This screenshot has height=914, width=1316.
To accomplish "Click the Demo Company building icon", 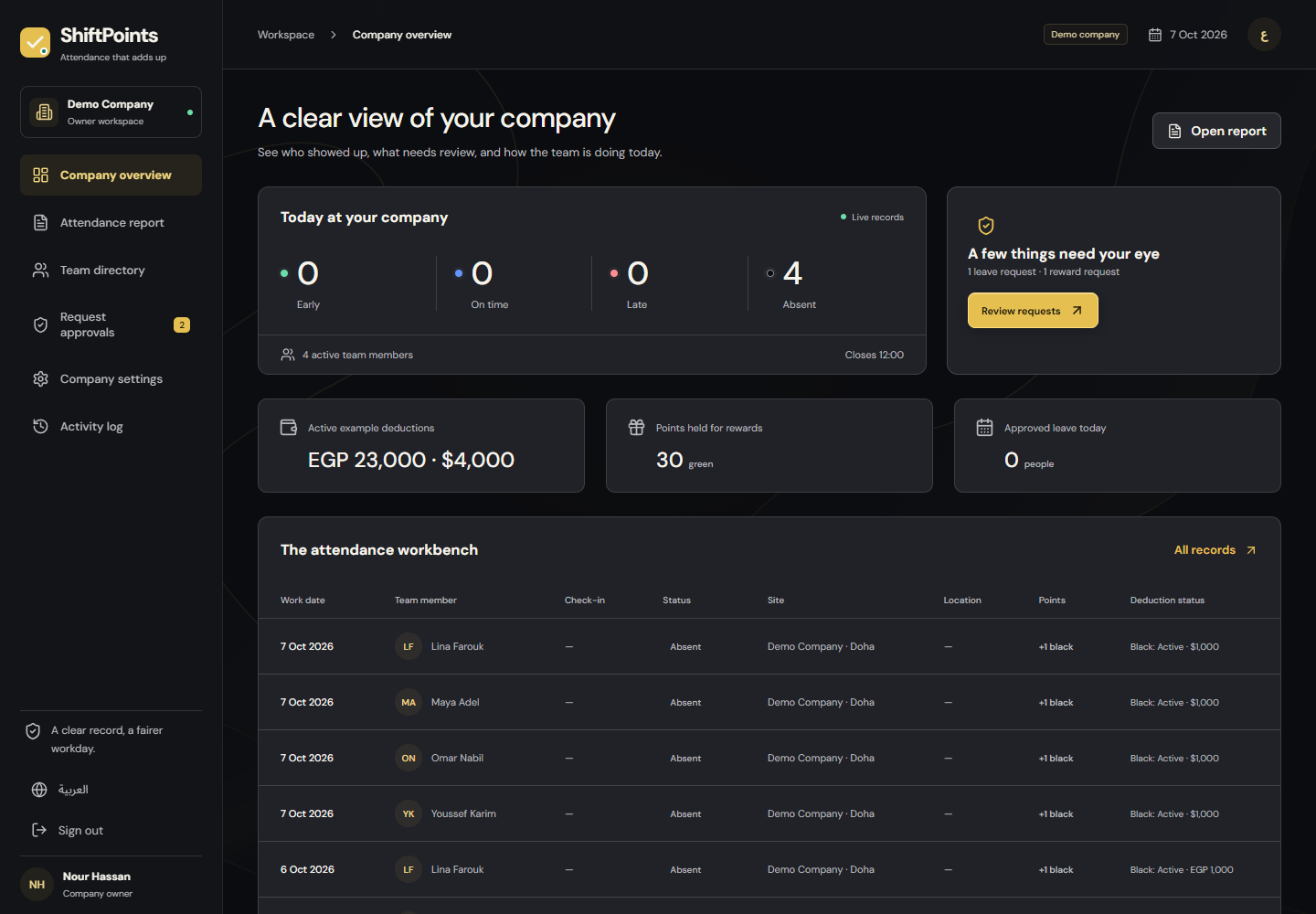I will point(43,112).
